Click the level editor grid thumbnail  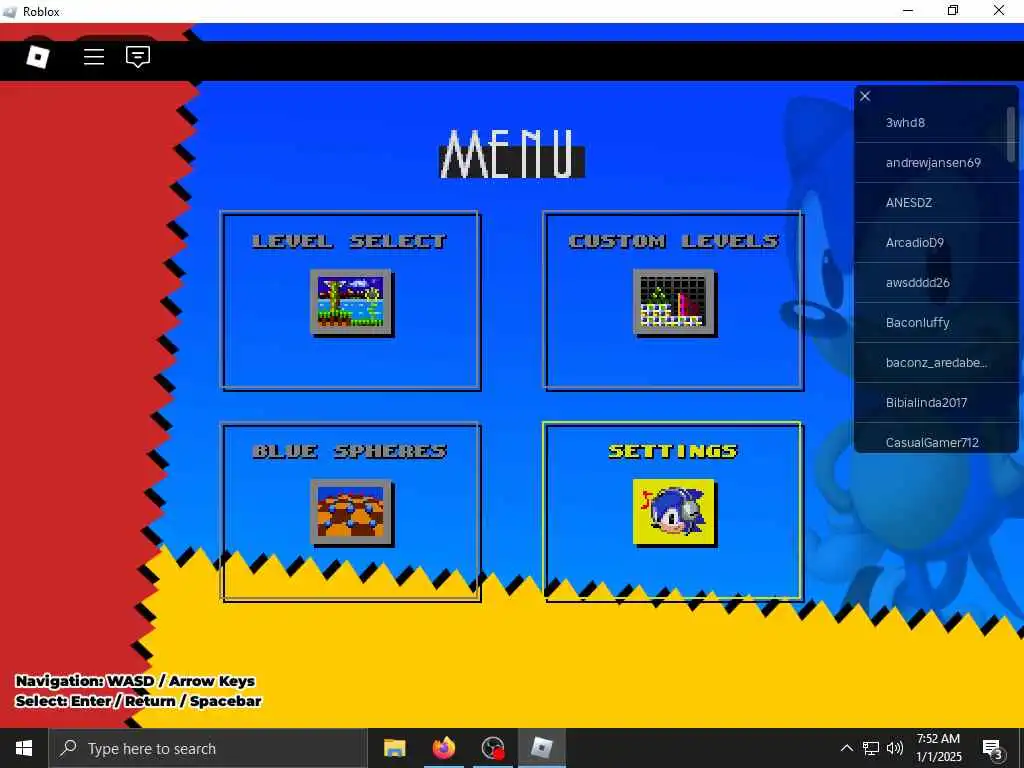(x=675, y=302)
